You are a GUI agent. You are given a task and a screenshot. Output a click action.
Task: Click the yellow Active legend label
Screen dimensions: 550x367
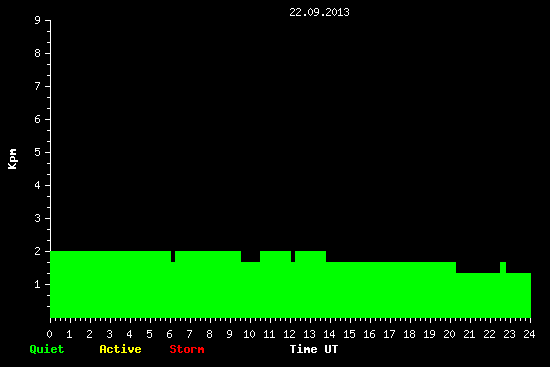pos(120,349)
